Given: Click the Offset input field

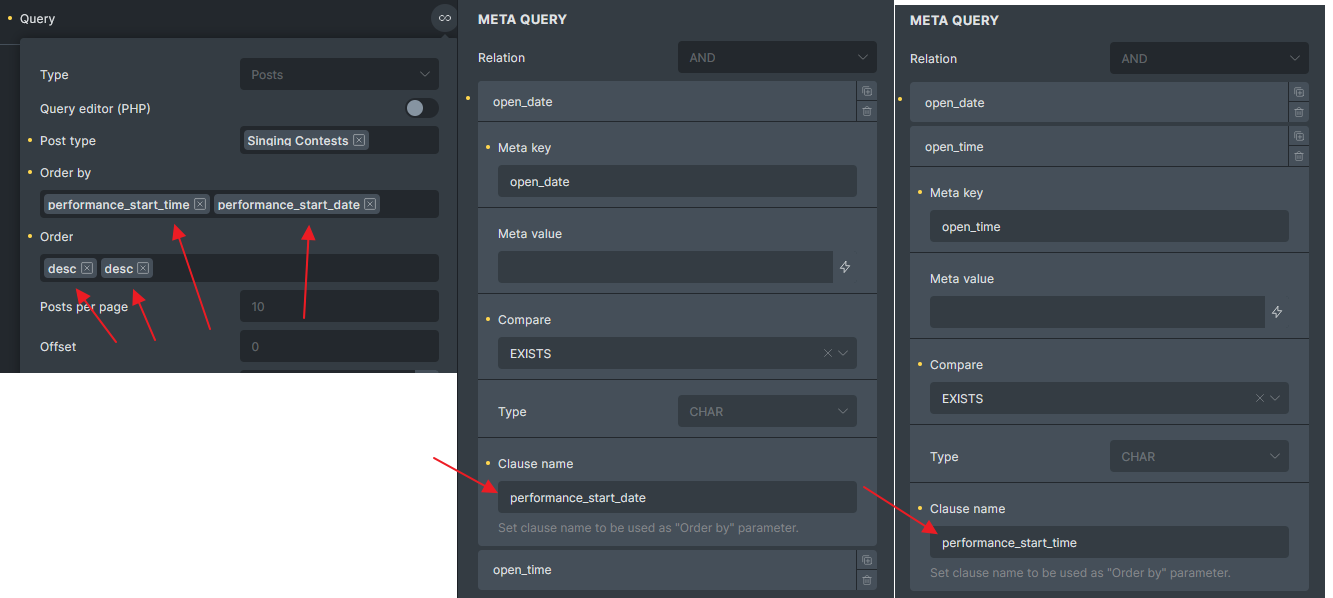Looking at the screenshot, I should (339, 346).
